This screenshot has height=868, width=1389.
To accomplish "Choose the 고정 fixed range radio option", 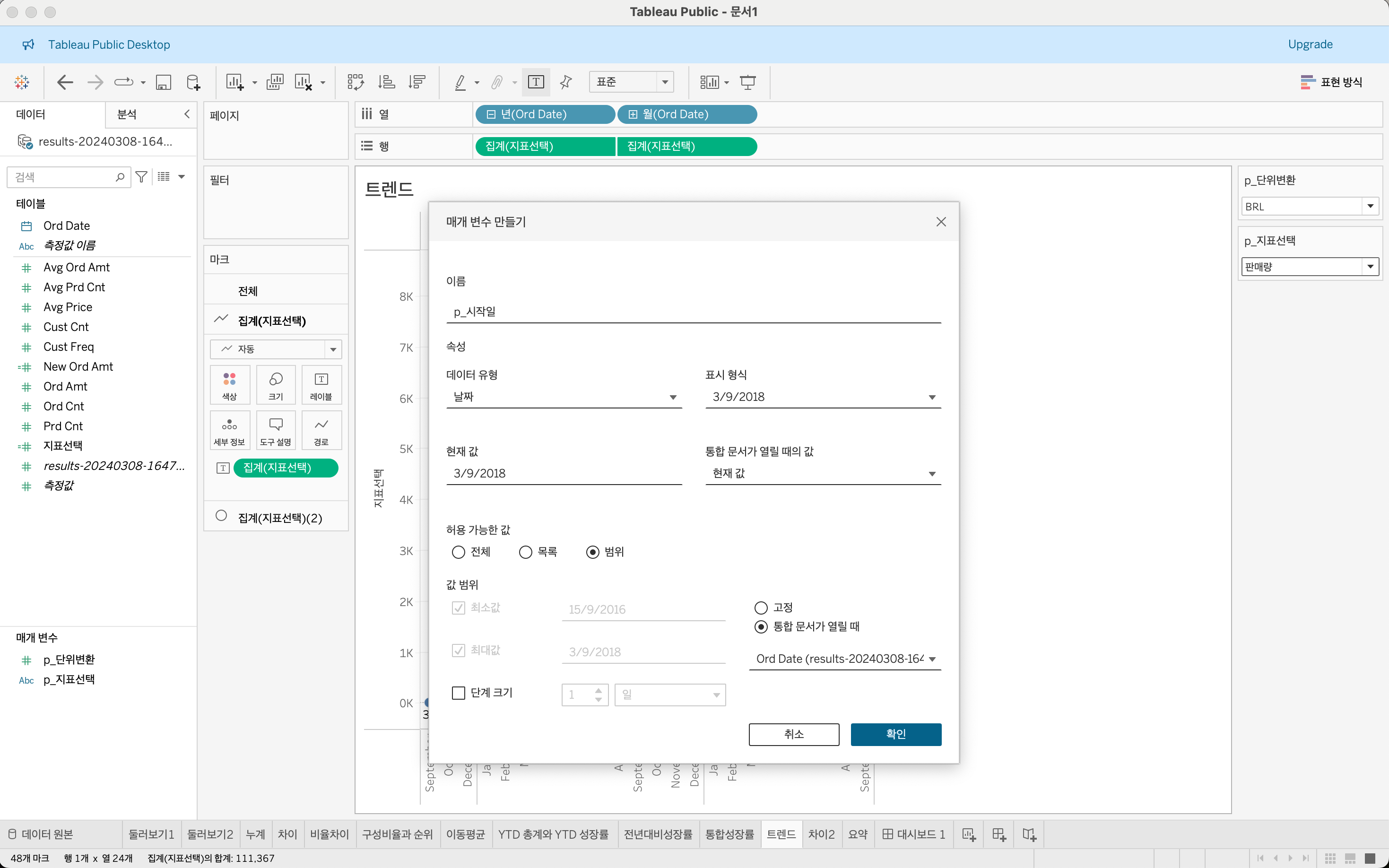I will (761, 608).
